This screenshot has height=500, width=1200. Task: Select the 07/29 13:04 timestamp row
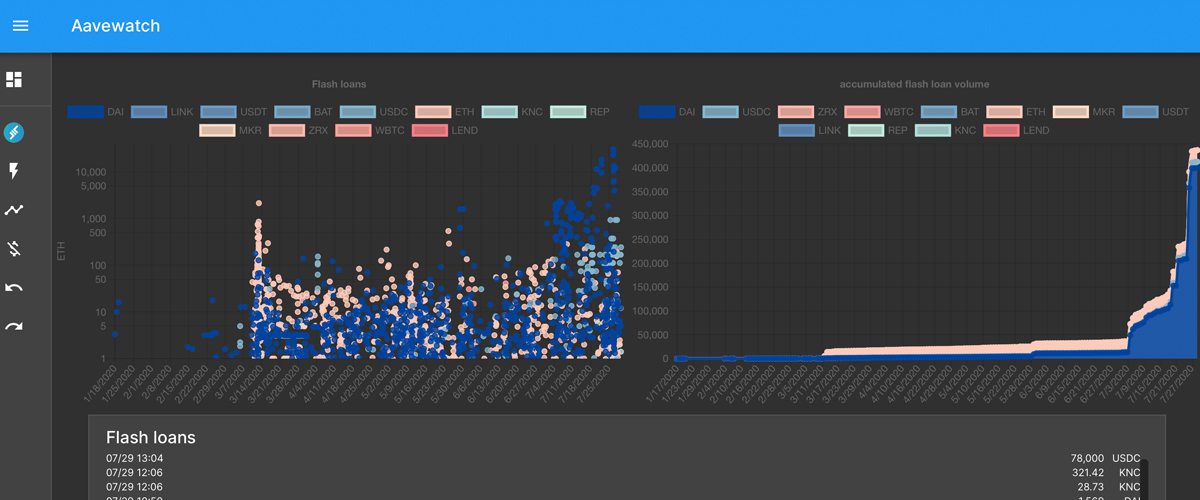[x=134, y=457]
